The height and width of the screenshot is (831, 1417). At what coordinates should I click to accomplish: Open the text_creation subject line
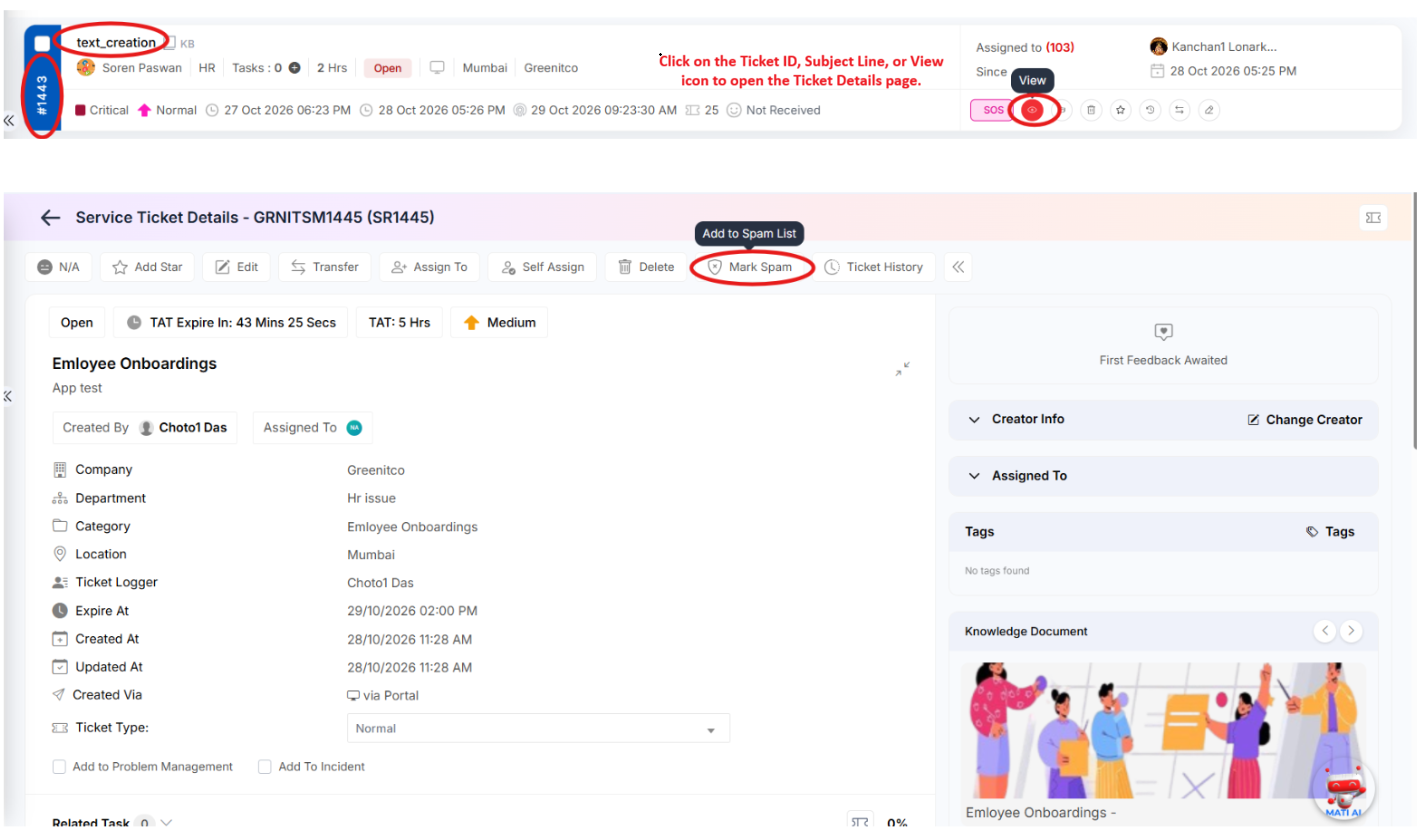tap(116, 42)
